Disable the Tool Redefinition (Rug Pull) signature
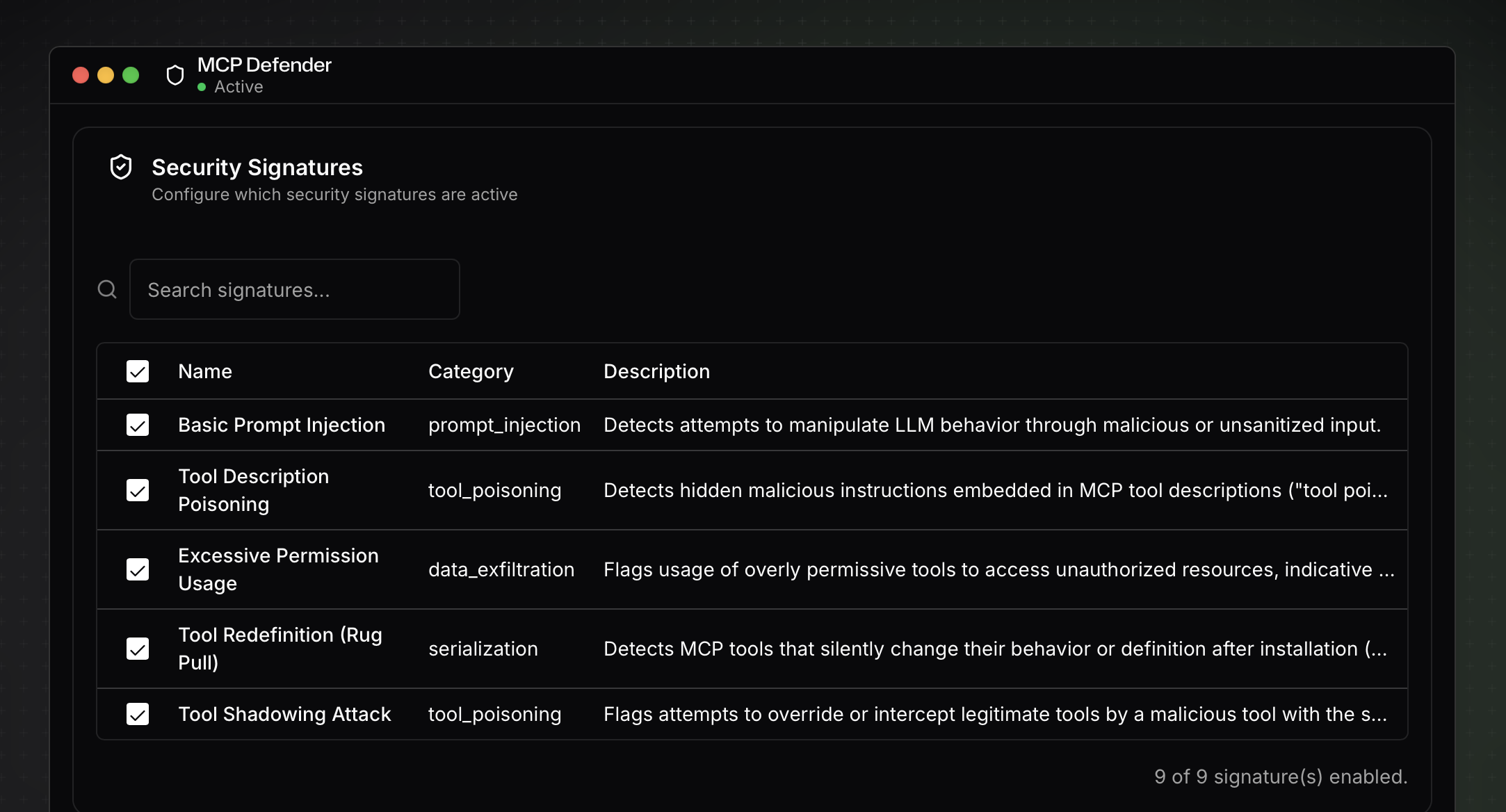The width and height of the screenshot is (1506, 812). [138, 649]
